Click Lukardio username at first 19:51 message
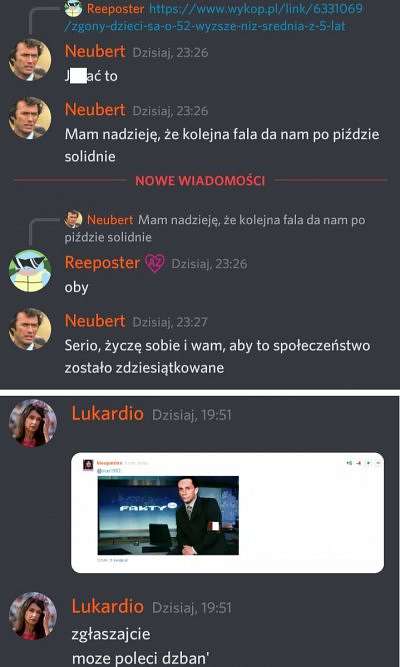The image size is (400, 667). pos(108,413)
